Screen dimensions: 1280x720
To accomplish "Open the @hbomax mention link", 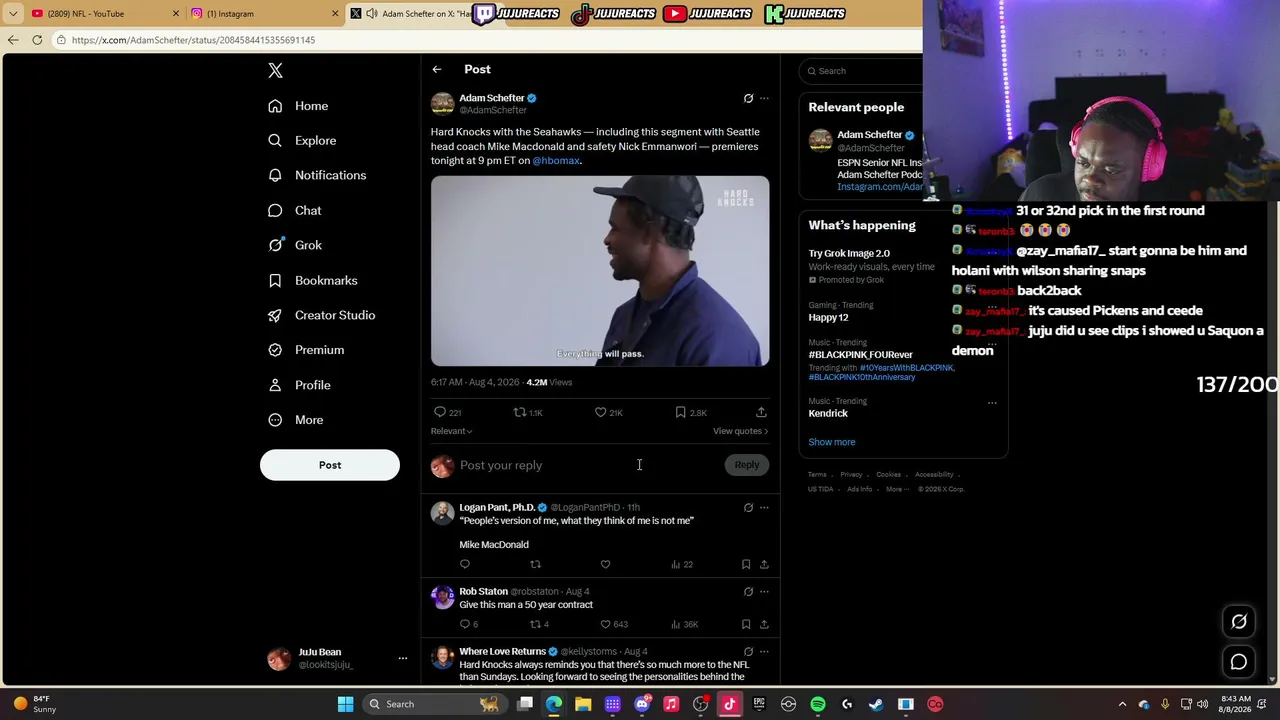I will [x=556, y=161].
